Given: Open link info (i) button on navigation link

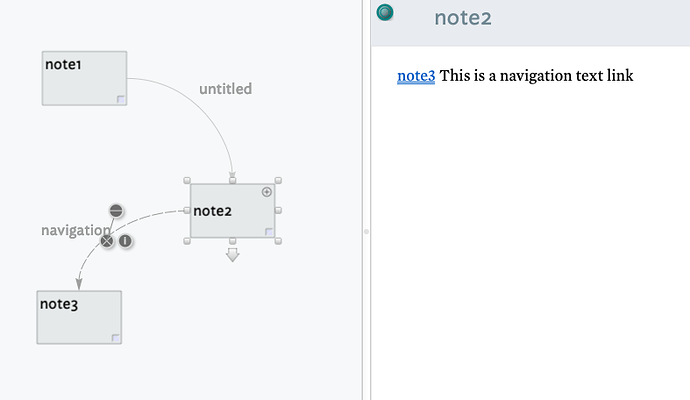Looking at the screenshot, I should click(x=125, y=241).
